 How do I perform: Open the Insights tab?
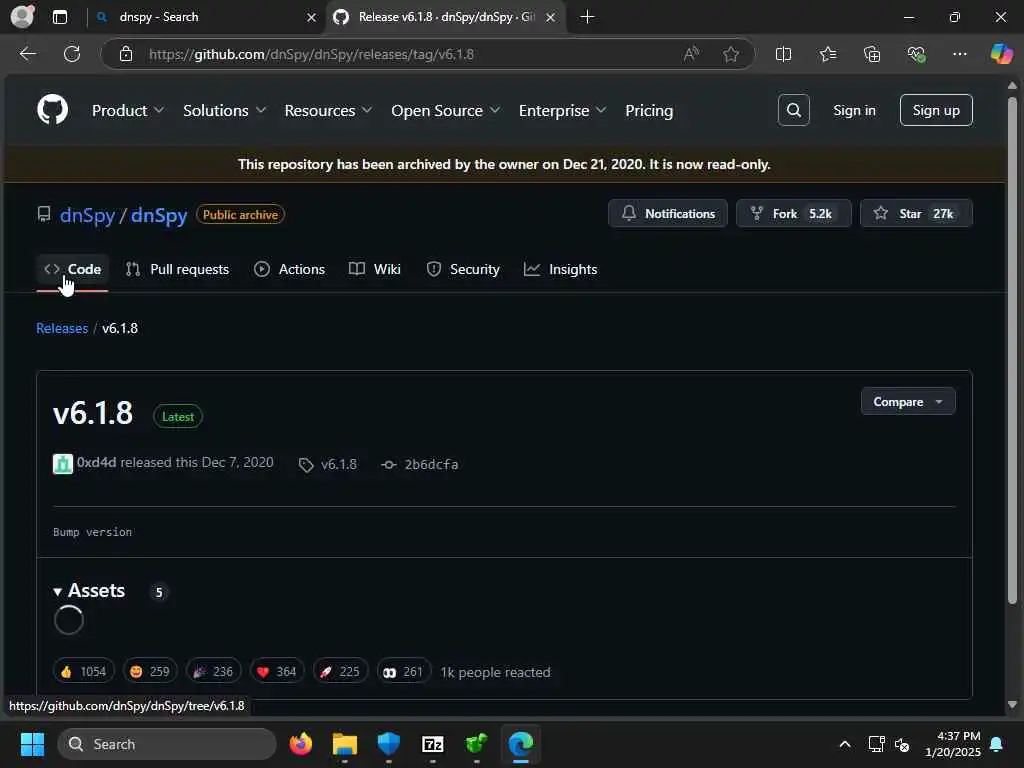coord(560,269)
